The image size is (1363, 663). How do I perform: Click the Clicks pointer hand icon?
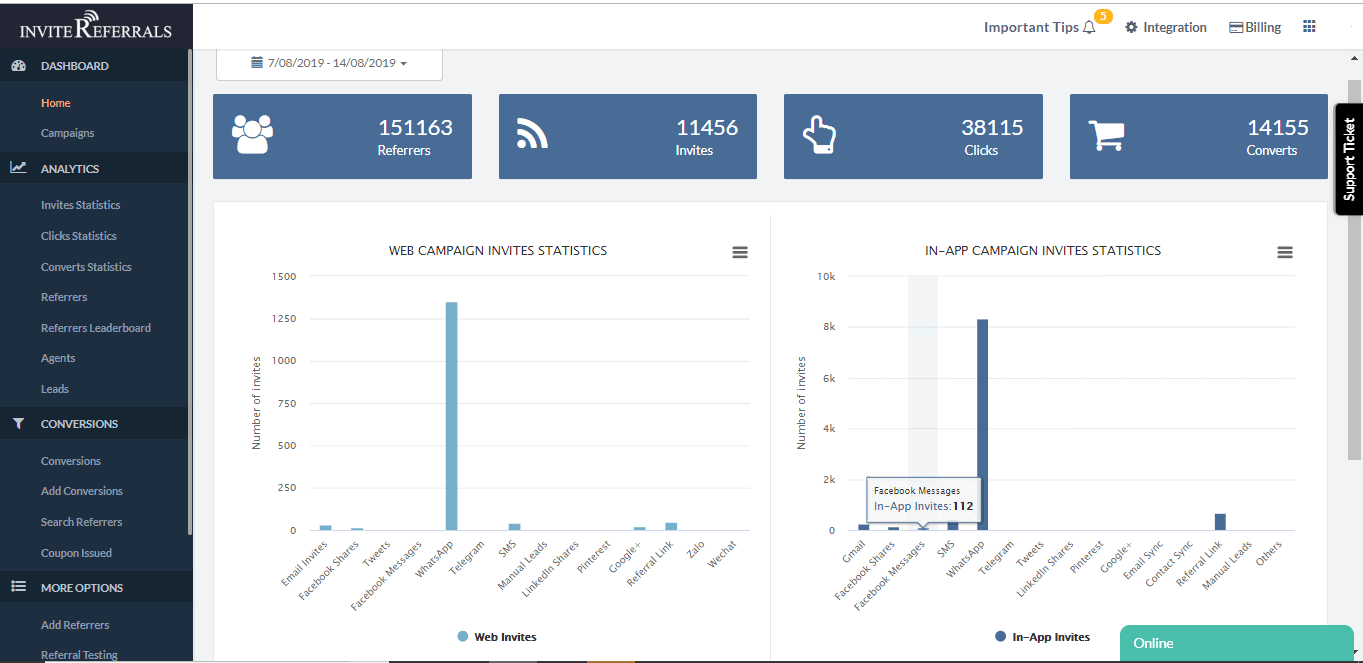[x=820, y=135]
